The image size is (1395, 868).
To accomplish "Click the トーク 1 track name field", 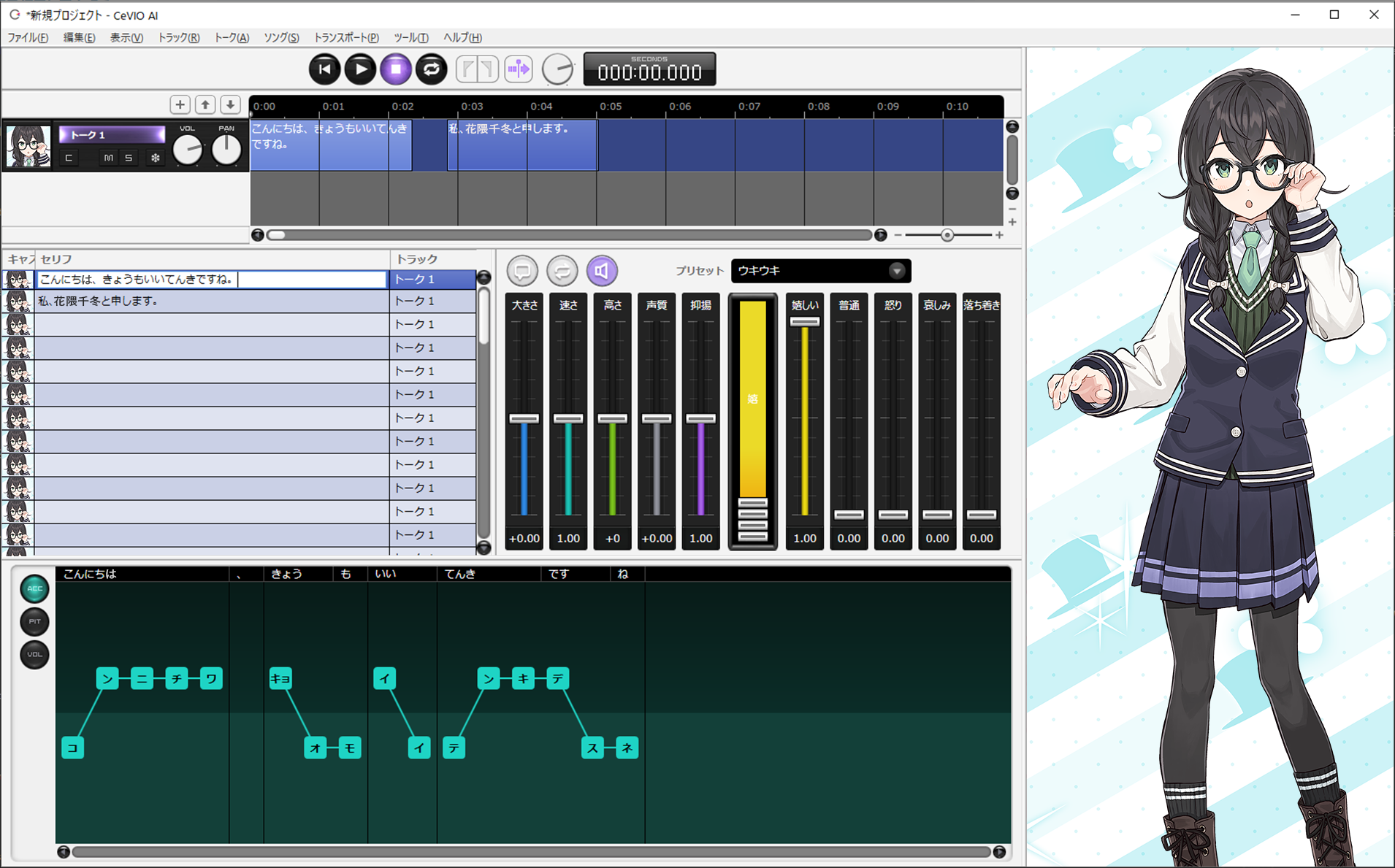I will [112, 134].
